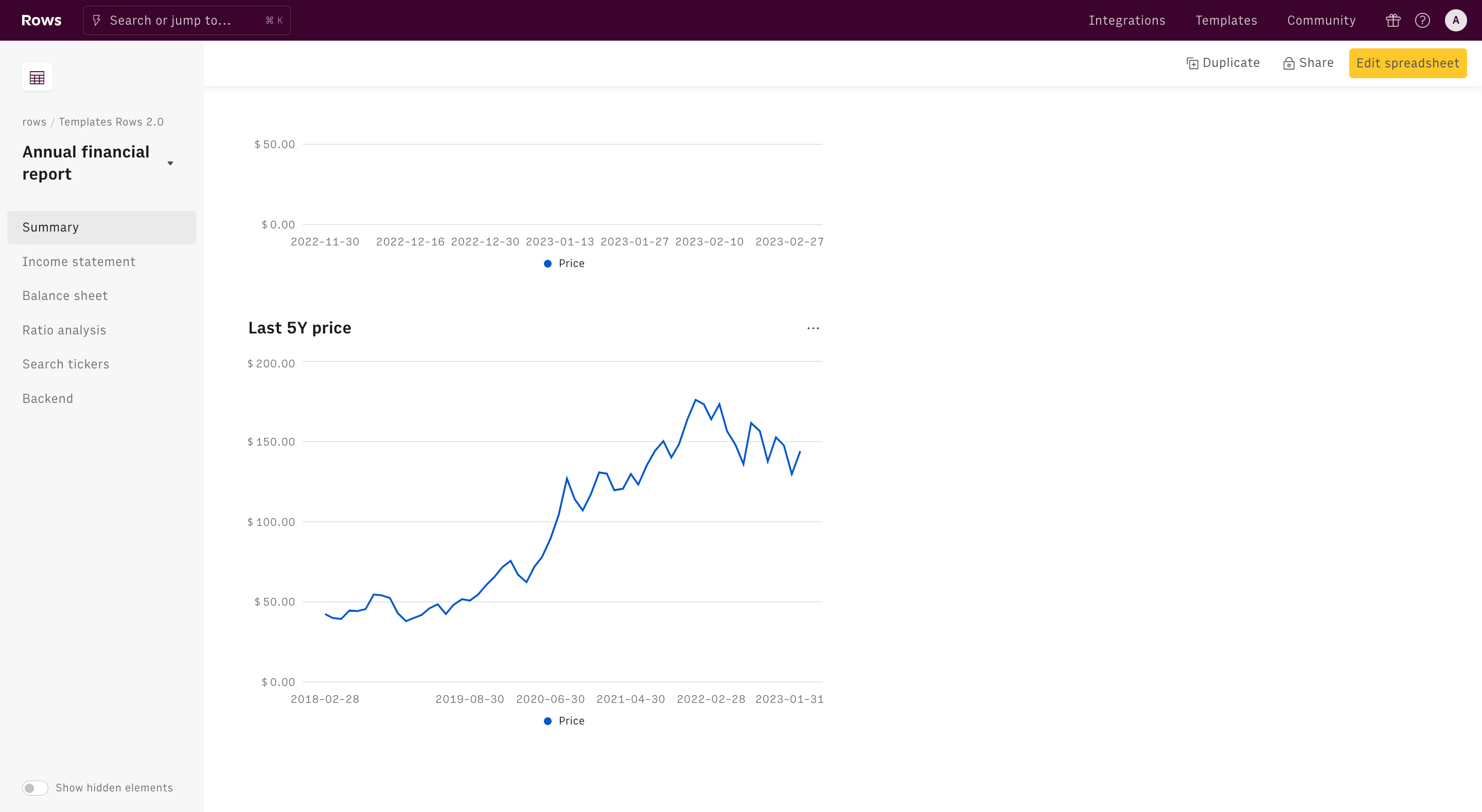Select the Summary page
1482x812 pixels.
[102, 227]
